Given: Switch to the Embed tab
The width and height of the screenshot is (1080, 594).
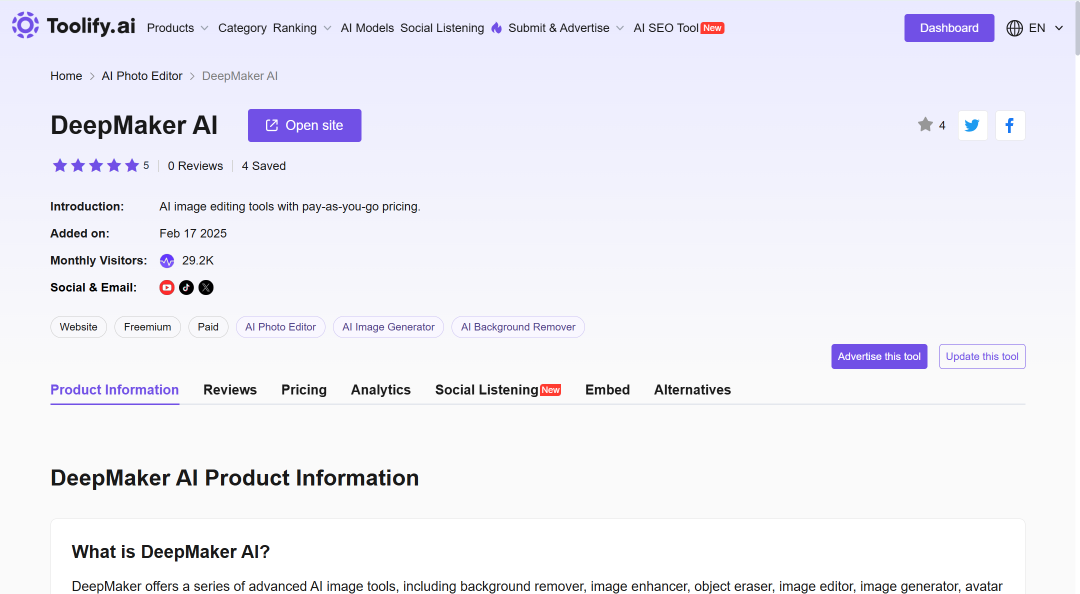Looking at the screenshot, I should 608,390.
